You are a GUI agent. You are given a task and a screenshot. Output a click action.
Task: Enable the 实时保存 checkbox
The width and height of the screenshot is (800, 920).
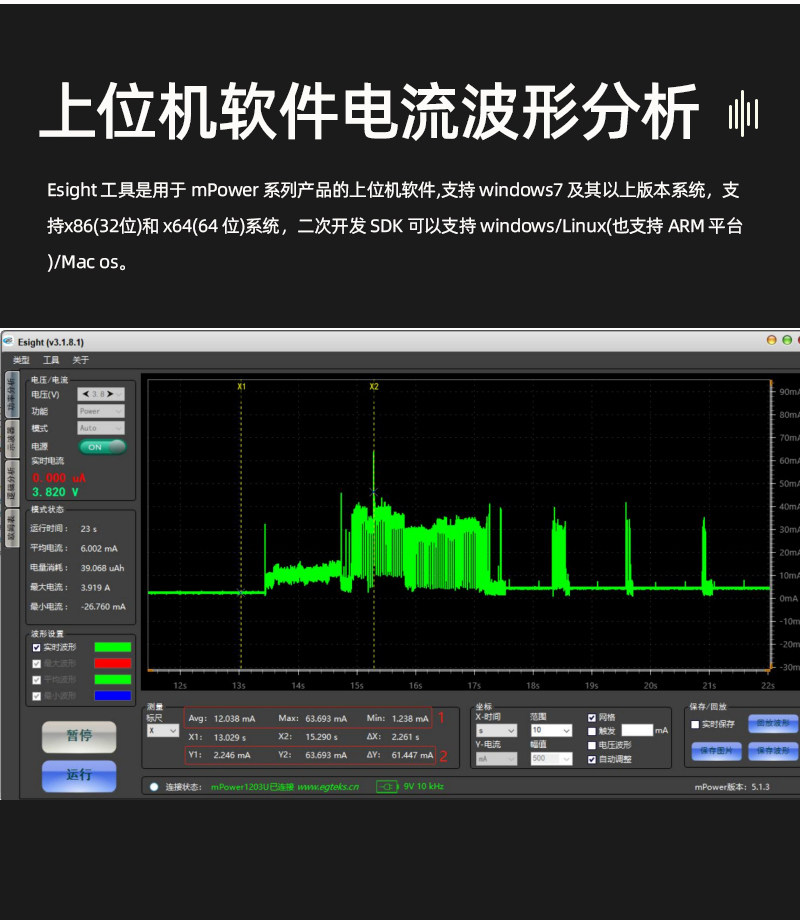click(695, 724)
